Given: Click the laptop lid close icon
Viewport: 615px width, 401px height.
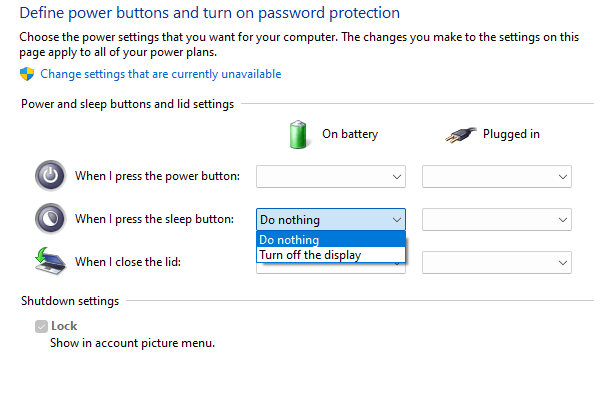Looking at the screenshot, I should coord(49,262).
